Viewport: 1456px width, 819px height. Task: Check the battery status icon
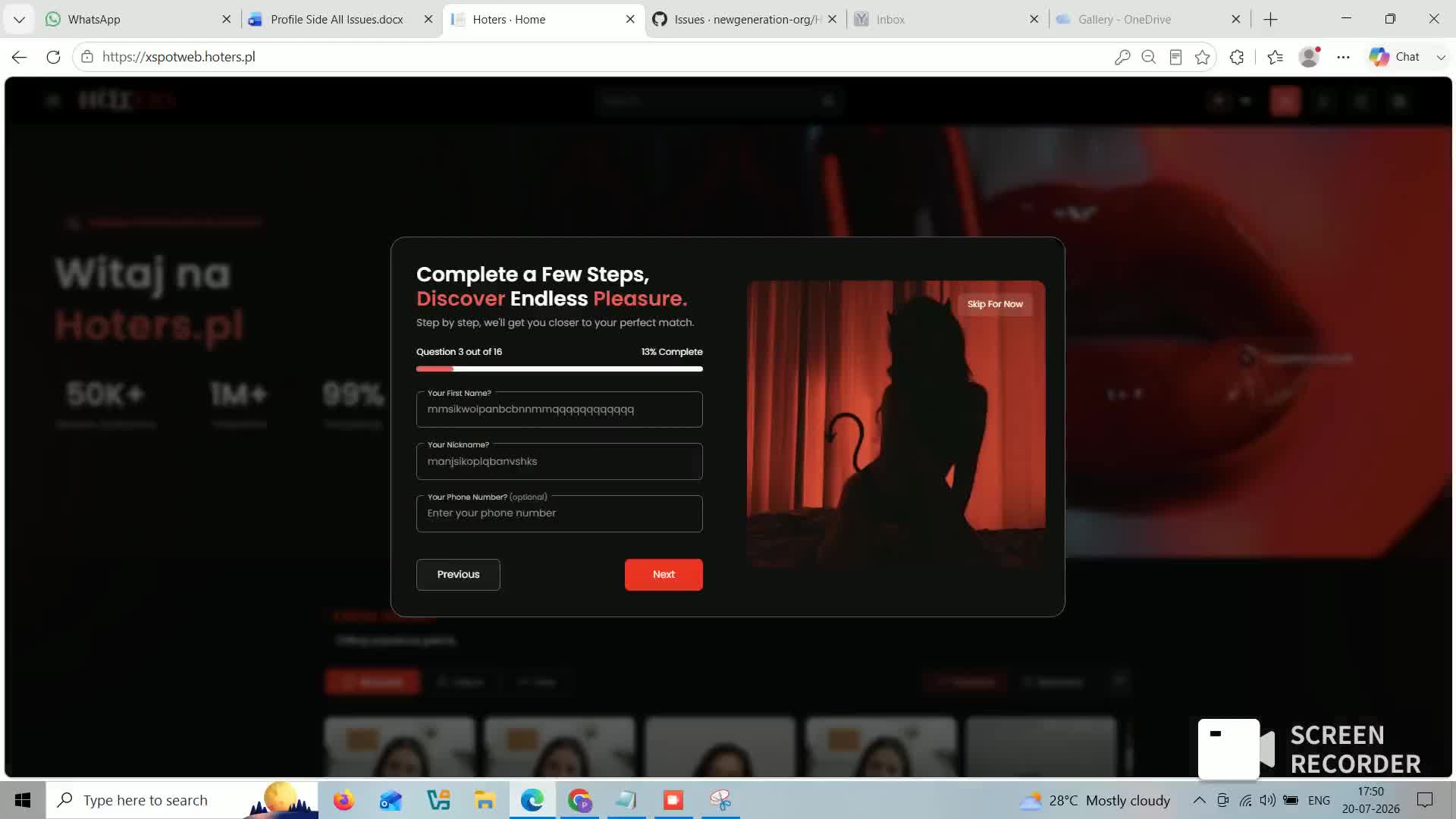[1291, 800]
